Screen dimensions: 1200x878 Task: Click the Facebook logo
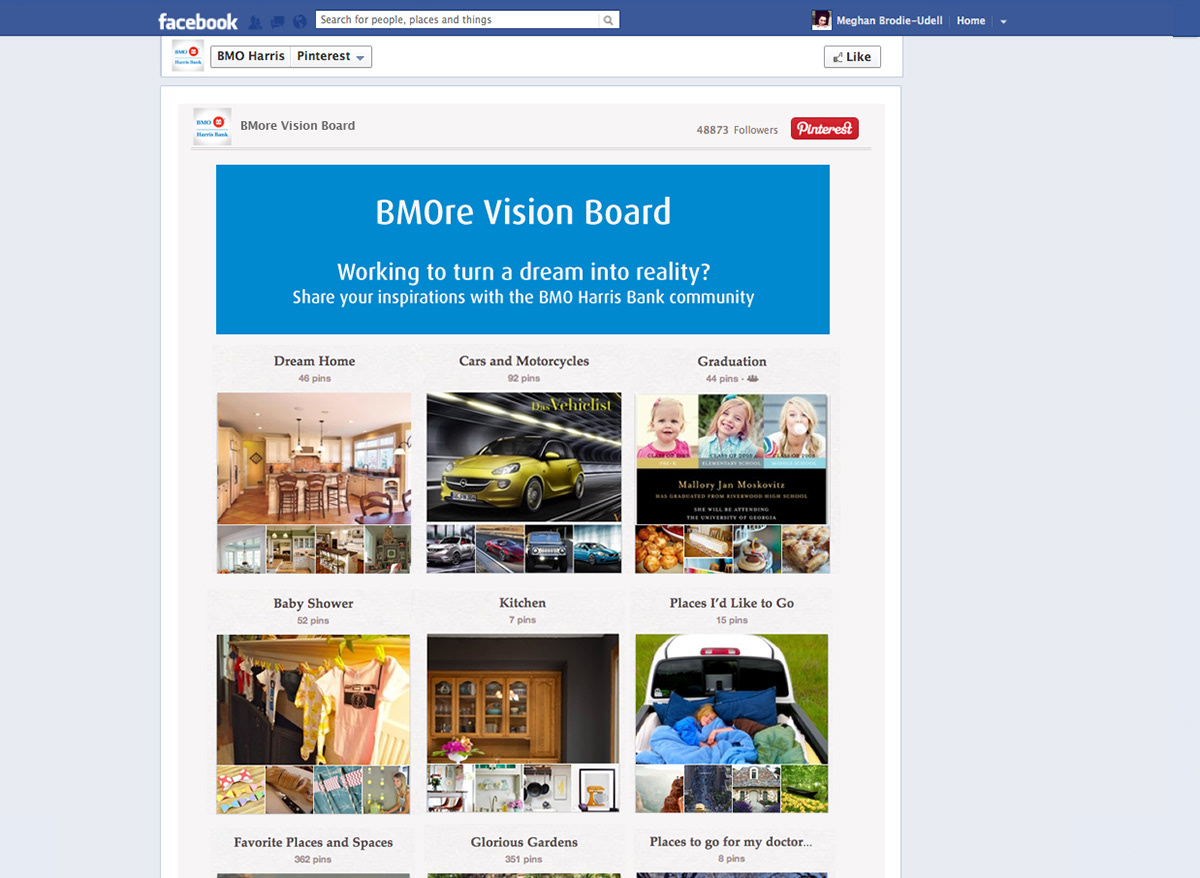(x=198, y=21)
